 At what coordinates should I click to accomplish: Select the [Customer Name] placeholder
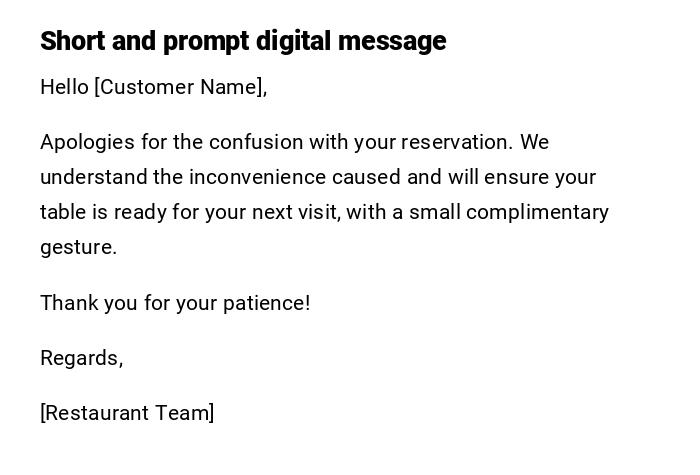180,87
